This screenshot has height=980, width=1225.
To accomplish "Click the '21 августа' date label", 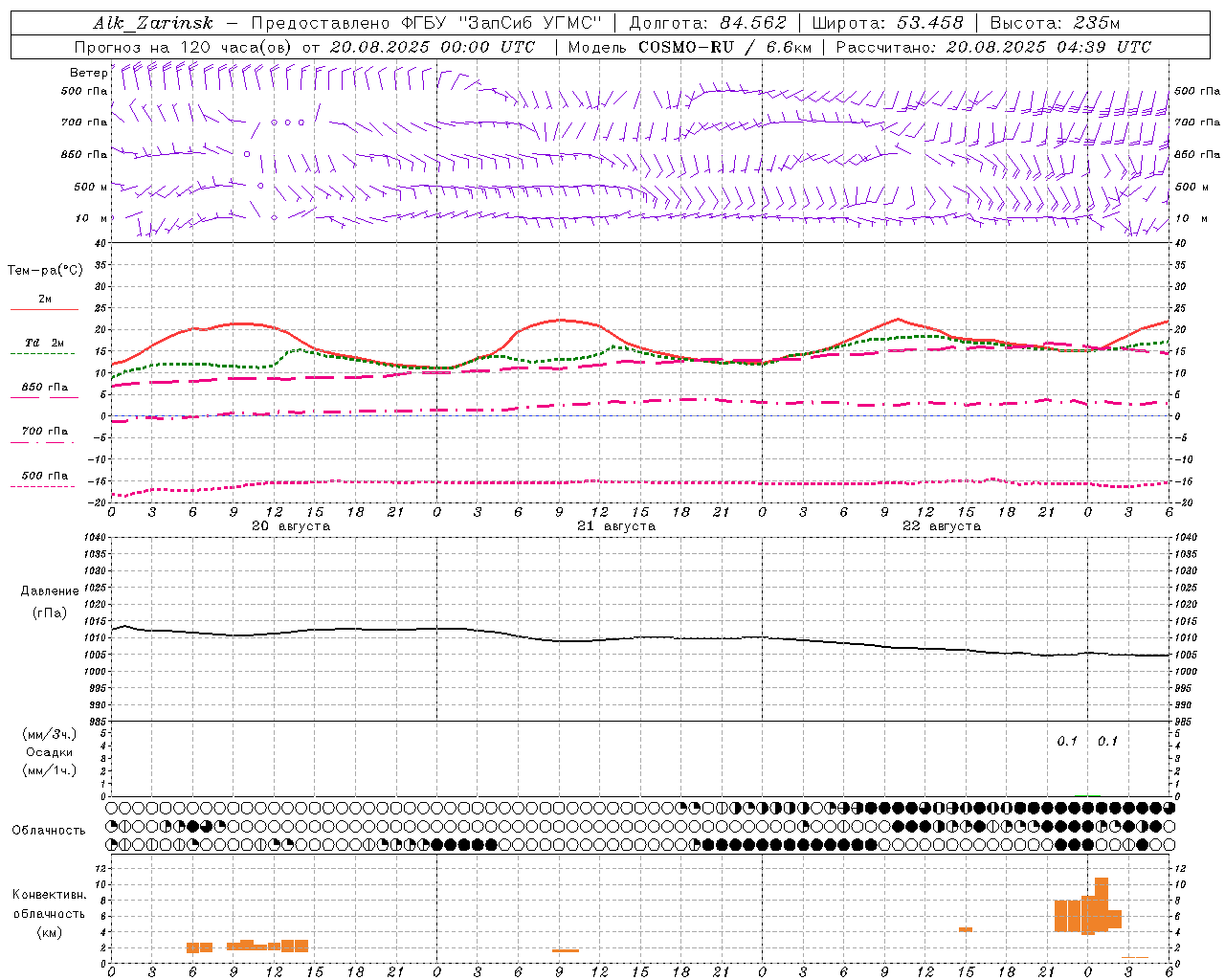I will (x=616, y=526).
